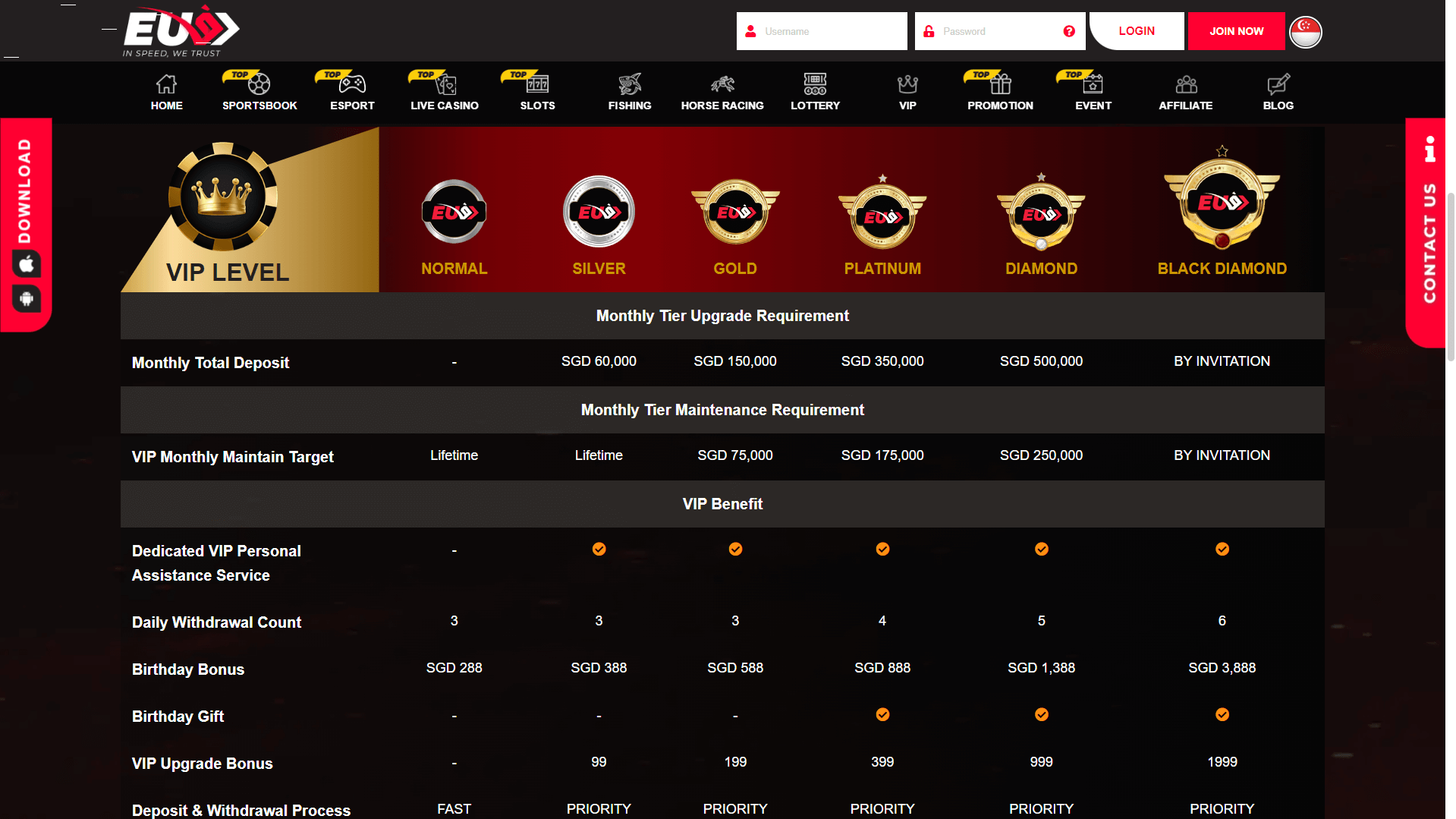Click the EU9 logo in header
Image resolution: width=1456 pixels, height=819 pixels.
pos(181,31)
